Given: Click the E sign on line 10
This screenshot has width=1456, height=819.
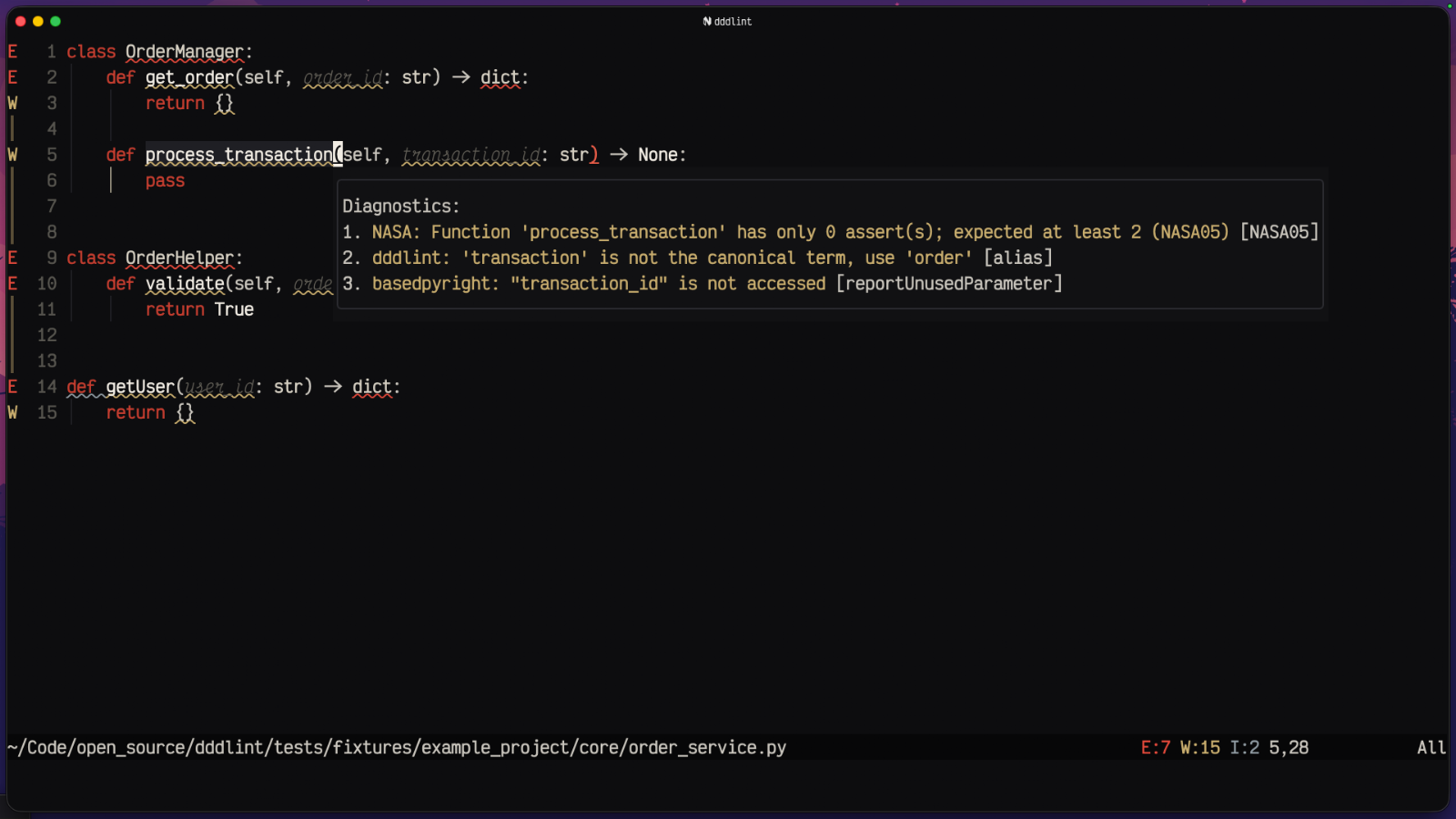Looking at the screenshot, I should tap(13, 283).
